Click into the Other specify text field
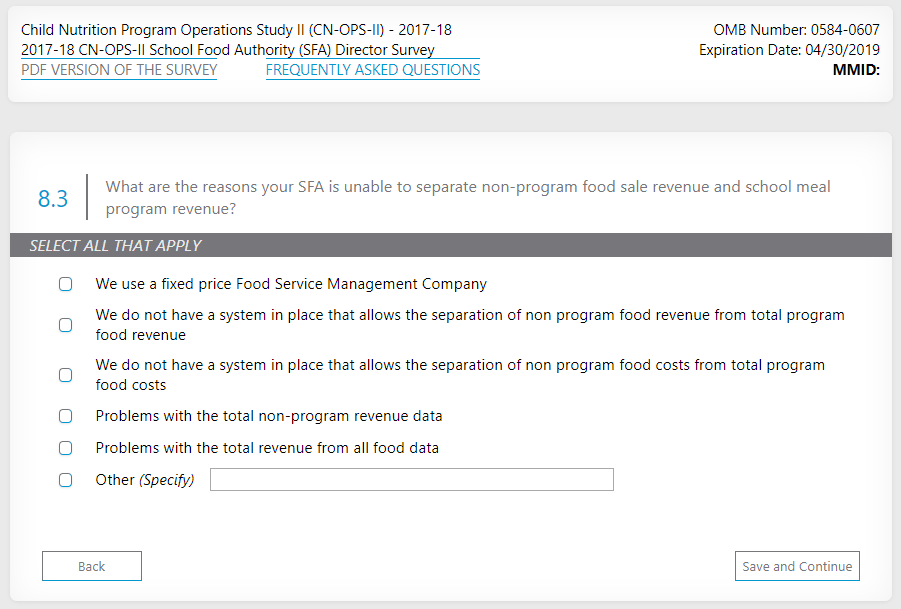Image resolution: width=901 pixels, height=609 pixels. pos(411,480)
